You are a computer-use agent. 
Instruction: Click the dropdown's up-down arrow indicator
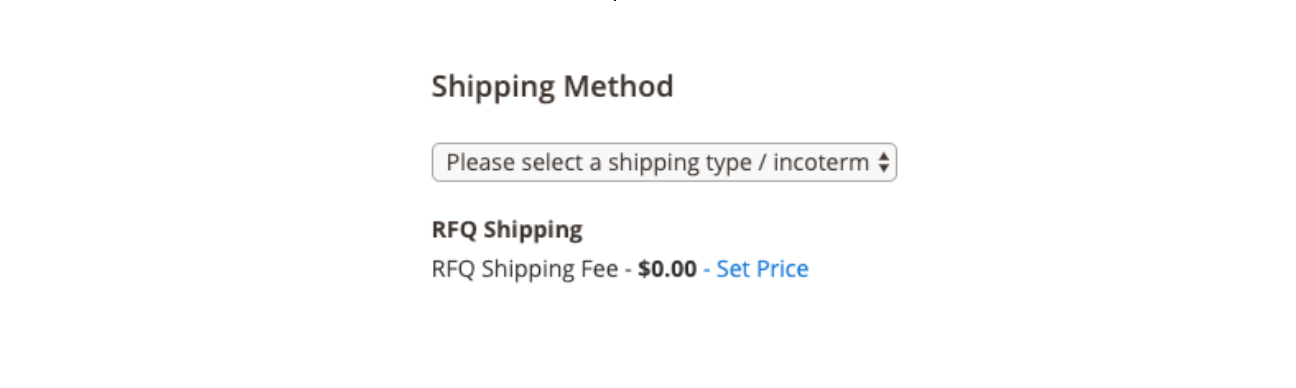pyautogui.click(x=883, y=163)
